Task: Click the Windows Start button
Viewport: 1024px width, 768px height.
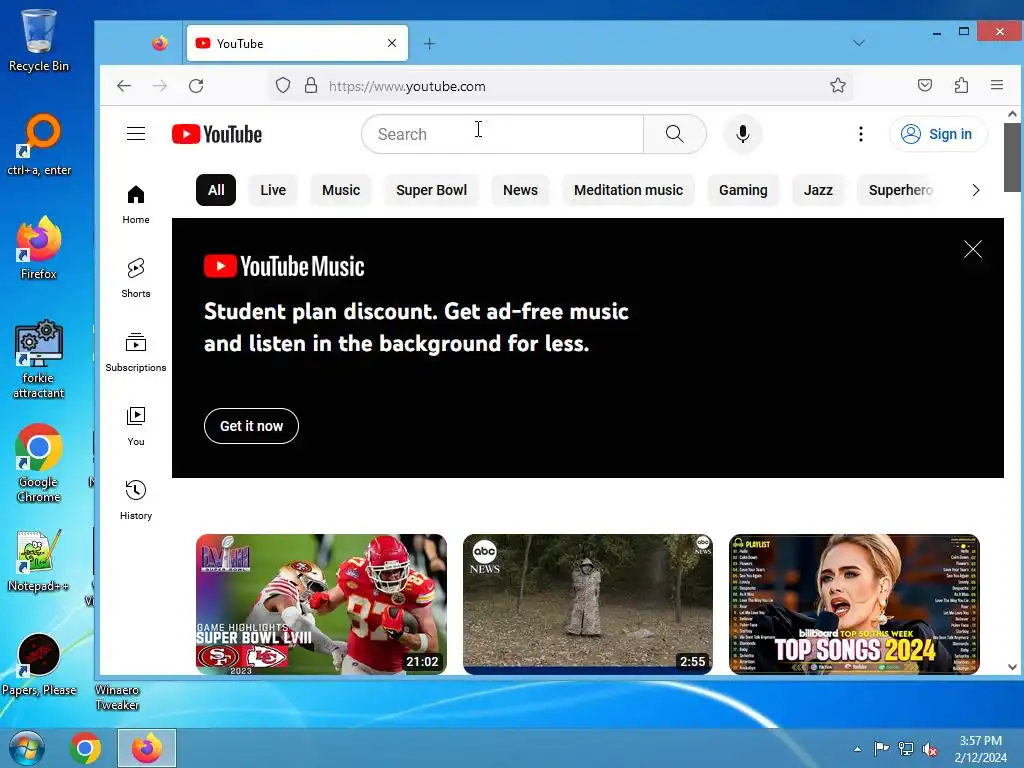Action: point(26,748)
